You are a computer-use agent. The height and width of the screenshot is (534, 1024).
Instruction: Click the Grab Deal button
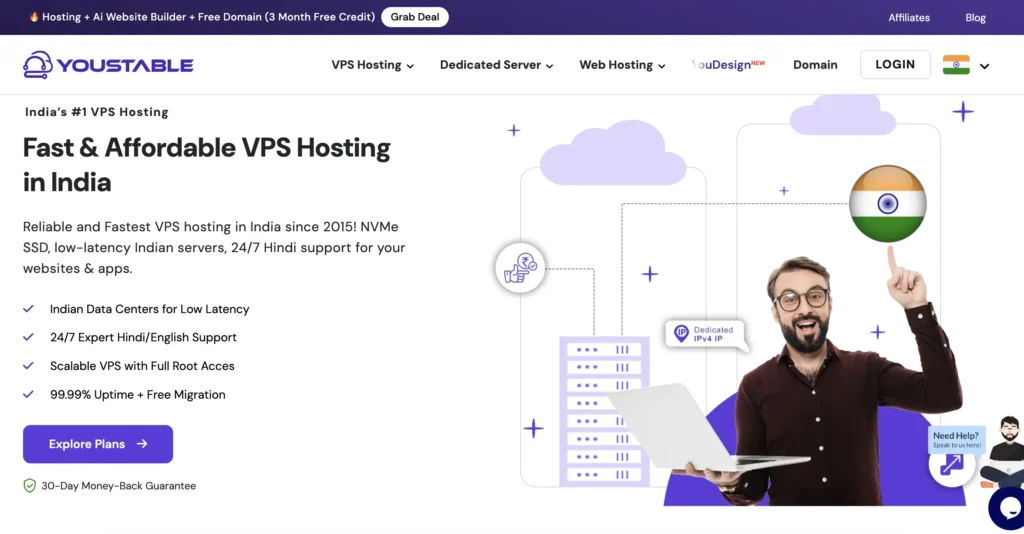point(415,17)
